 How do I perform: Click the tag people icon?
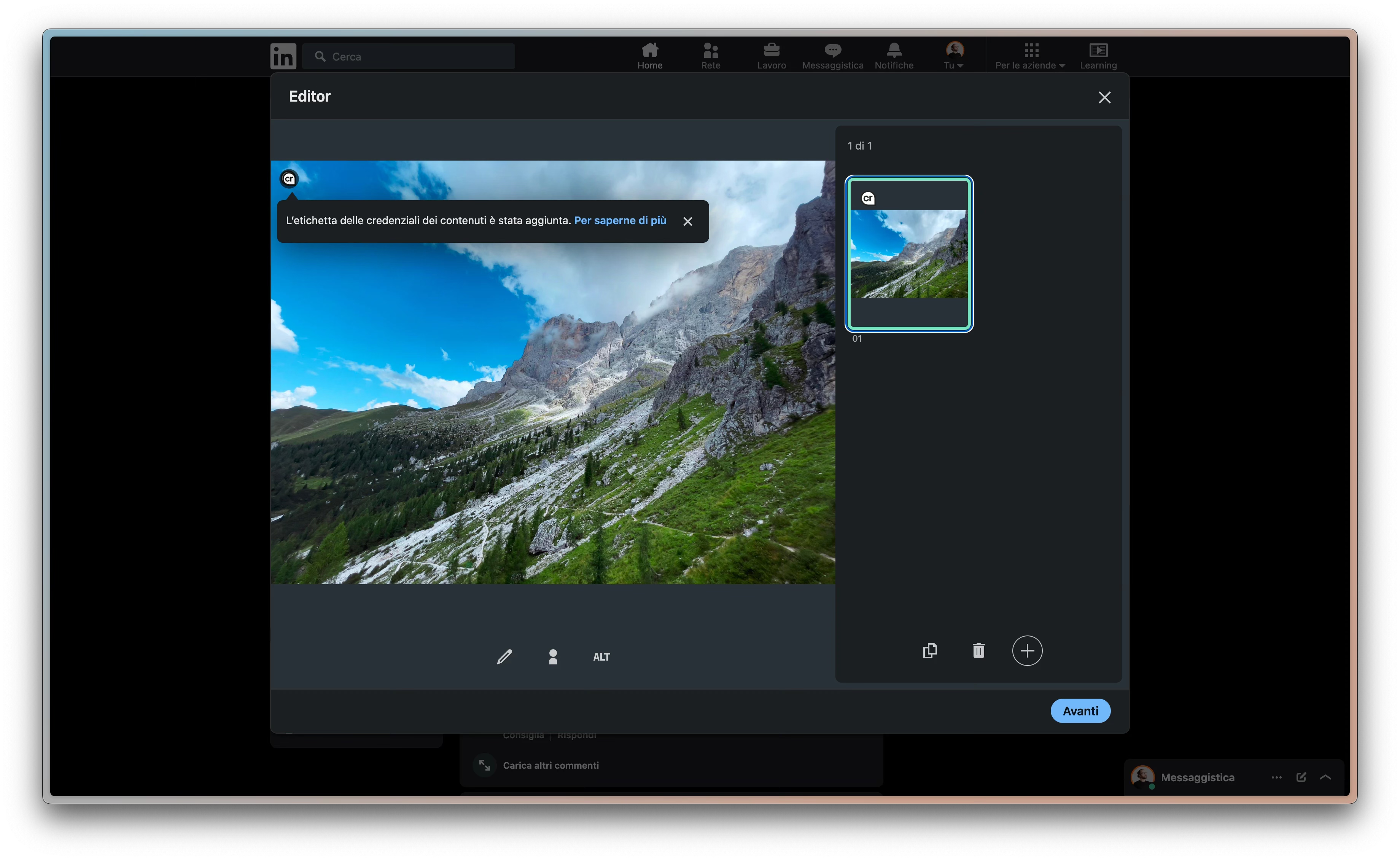(553, 656)
